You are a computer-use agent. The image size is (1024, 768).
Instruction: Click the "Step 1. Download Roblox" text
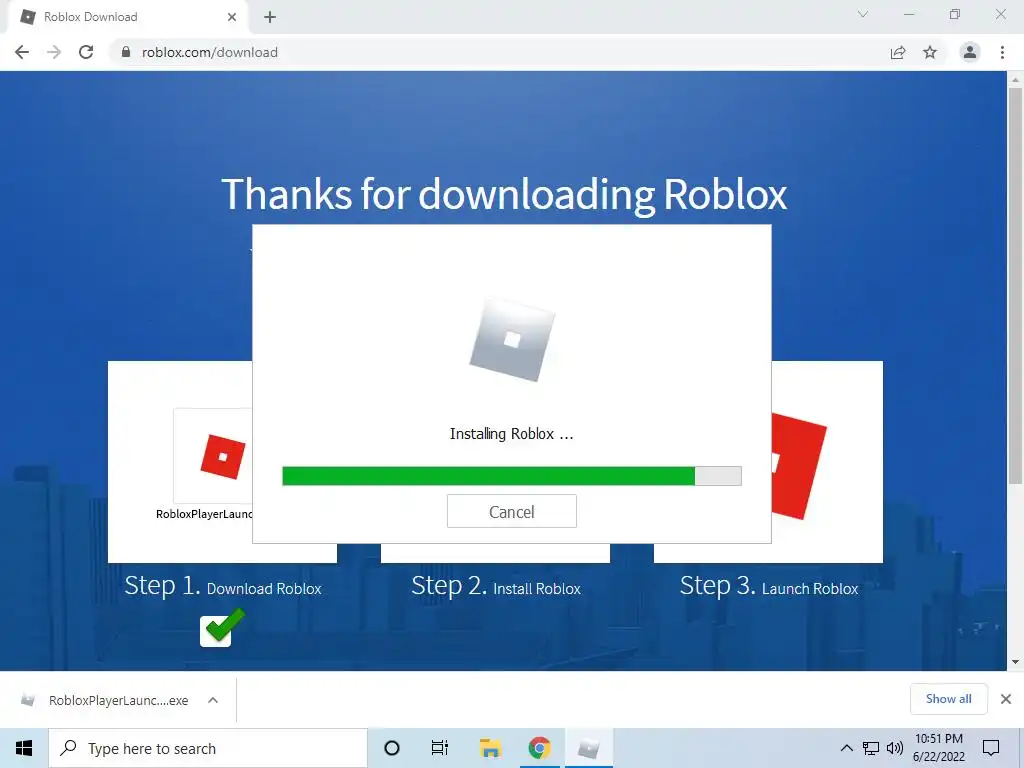[x=223, y=586]
